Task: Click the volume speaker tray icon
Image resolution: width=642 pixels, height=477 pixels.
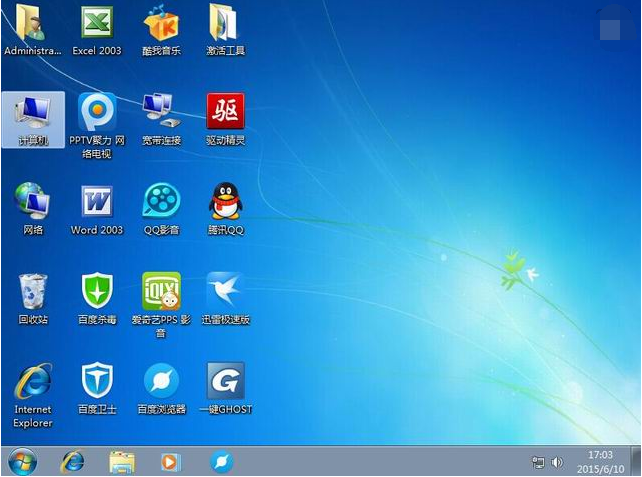Action: [557, 462]
